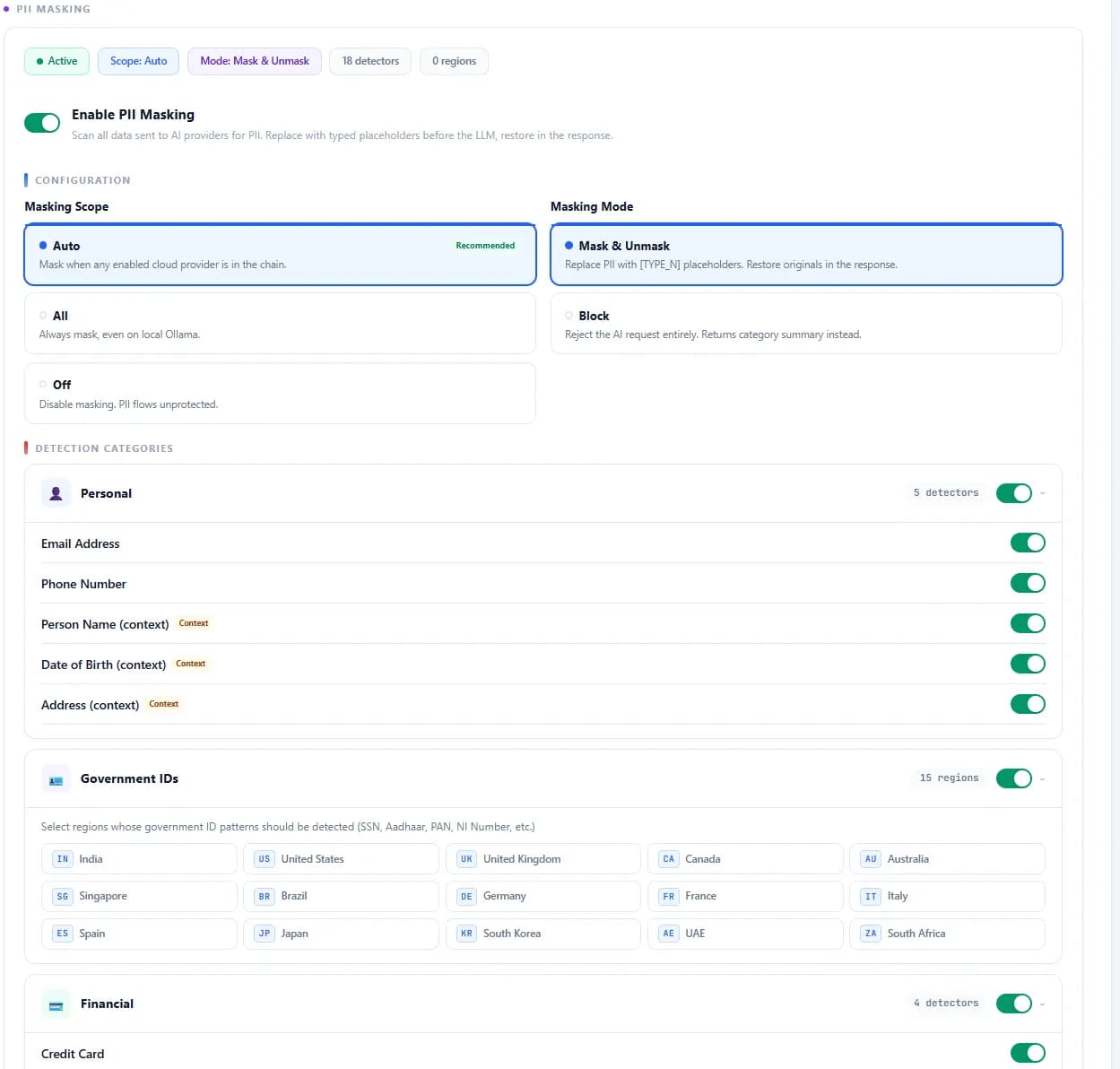Screen dimensions: 1120x1069
Task: Select the South Korea region
Action: pyautogui.click(x=543, y=934)
